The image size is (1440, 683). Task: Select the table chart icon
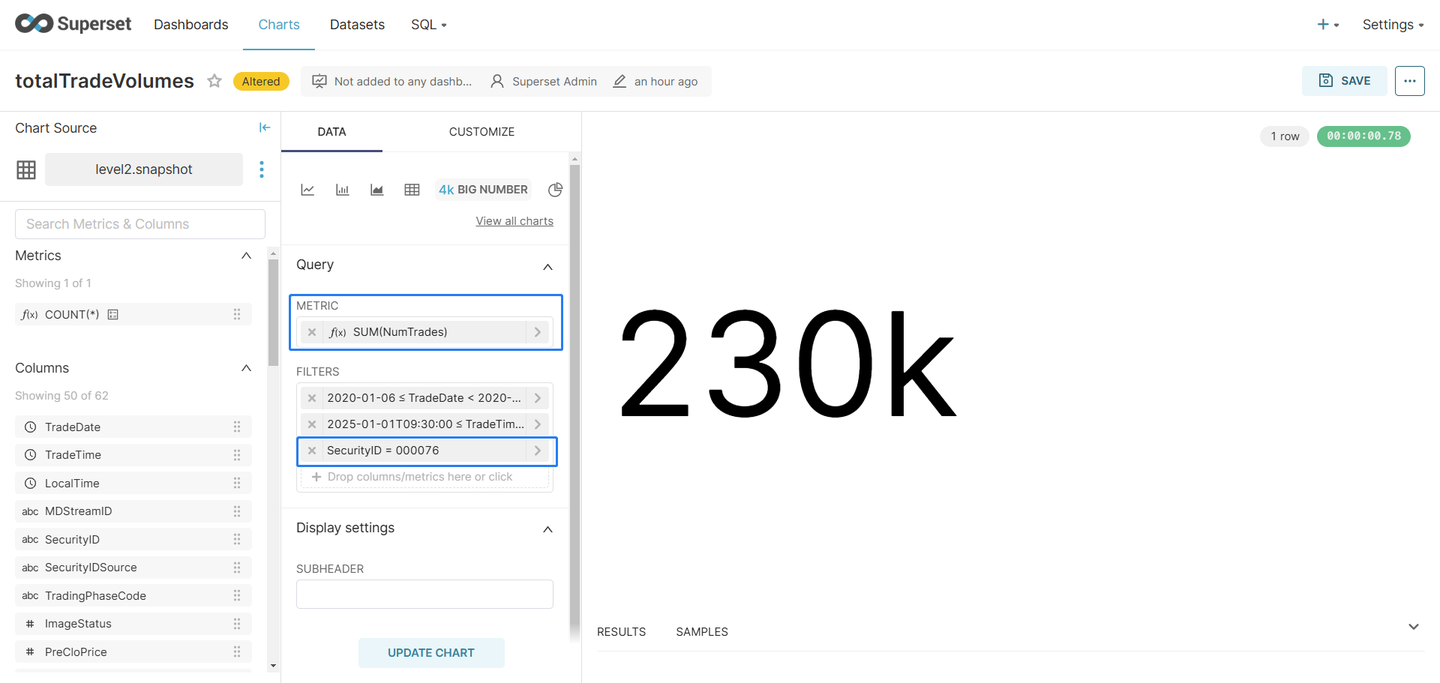click(x=412, y=190)
